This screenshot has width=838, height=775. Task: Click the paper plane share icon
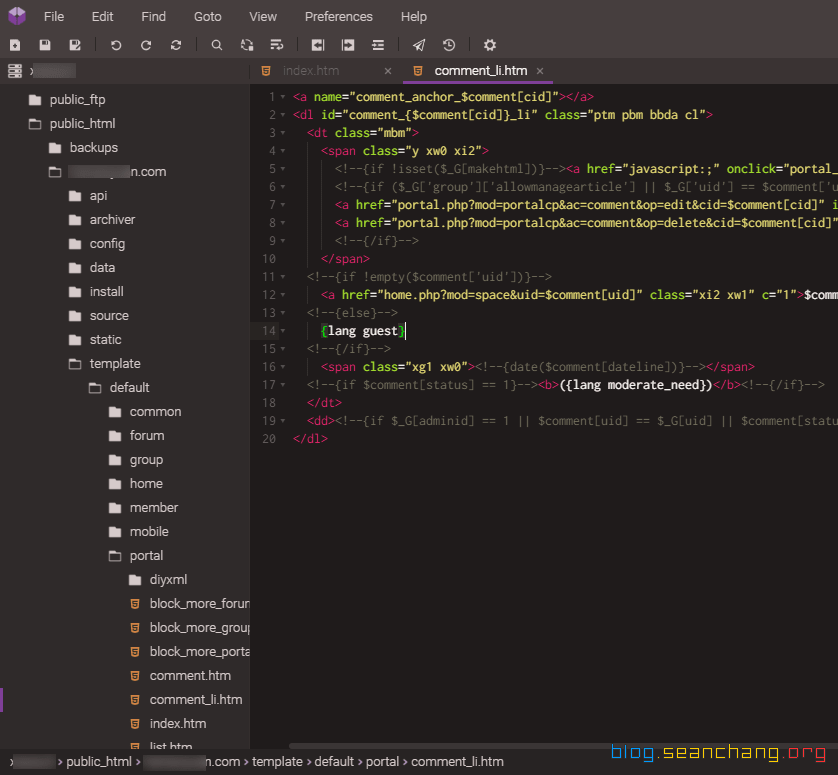(x=419, y=45)
